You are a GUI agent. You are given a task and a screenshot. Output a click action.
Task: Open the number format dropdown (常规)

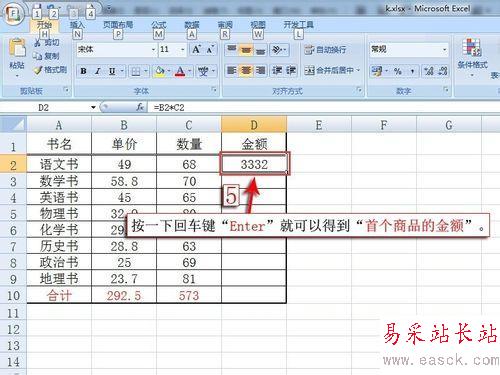pos(444,50)
